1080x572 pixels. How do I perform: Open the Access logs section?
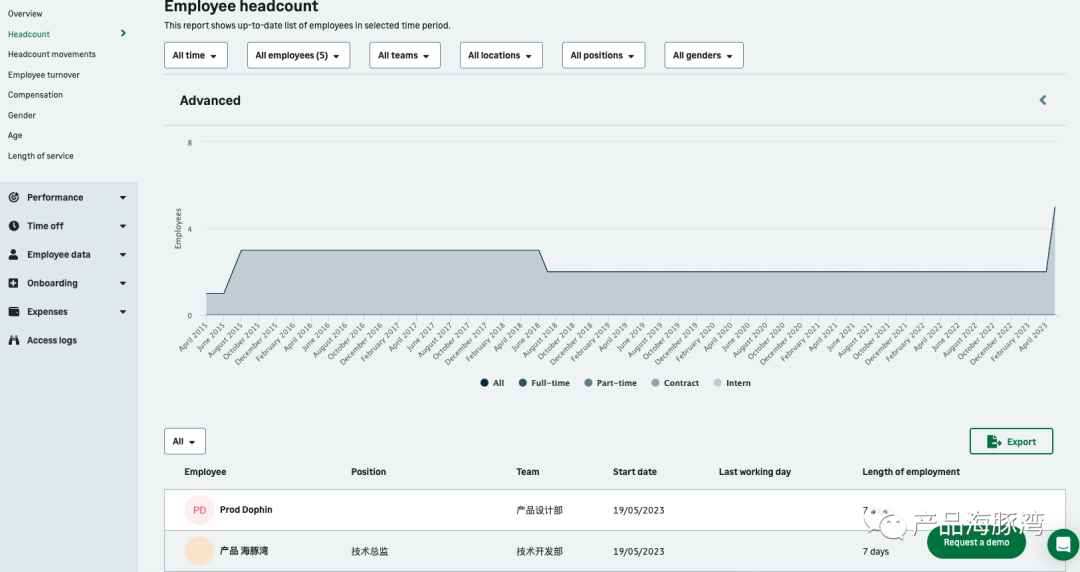(x=52, y=340)
